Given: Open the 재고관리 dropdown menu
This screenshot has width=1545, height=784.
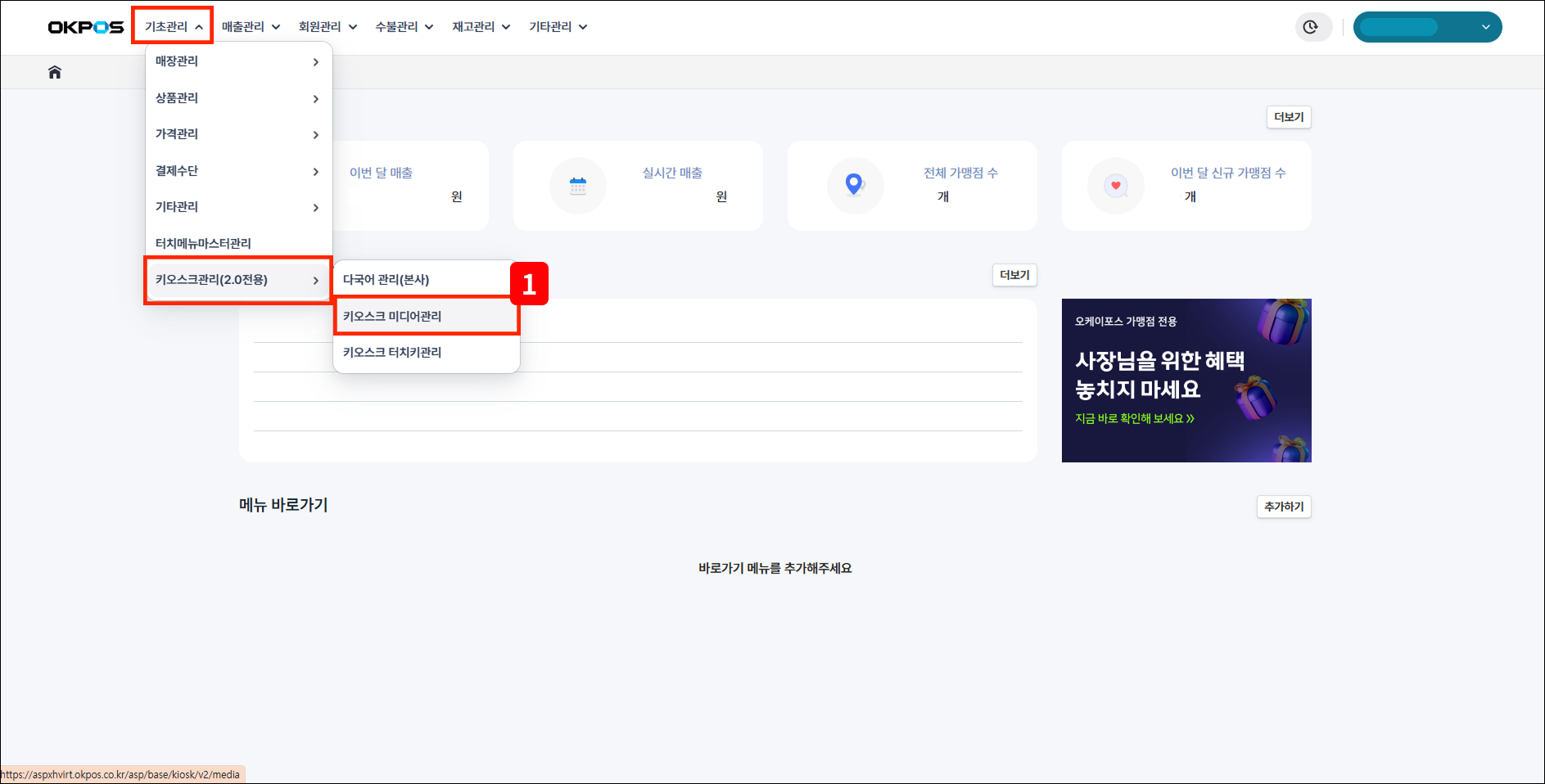Looking at the screenshot, I should [x=481, y=27].
